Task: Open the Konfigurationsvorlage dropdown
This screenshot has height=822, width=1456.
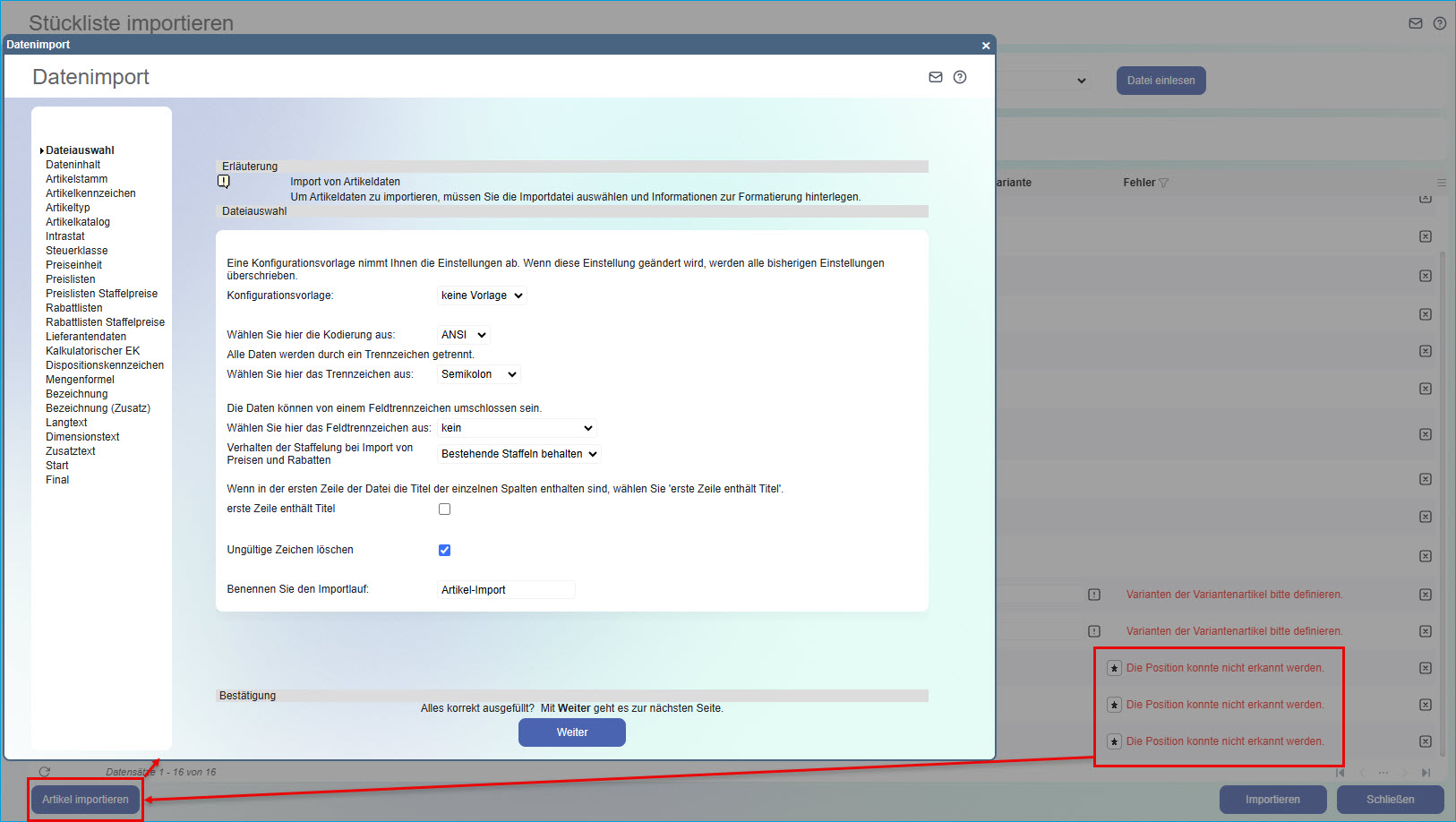Action: pos(482,295)
